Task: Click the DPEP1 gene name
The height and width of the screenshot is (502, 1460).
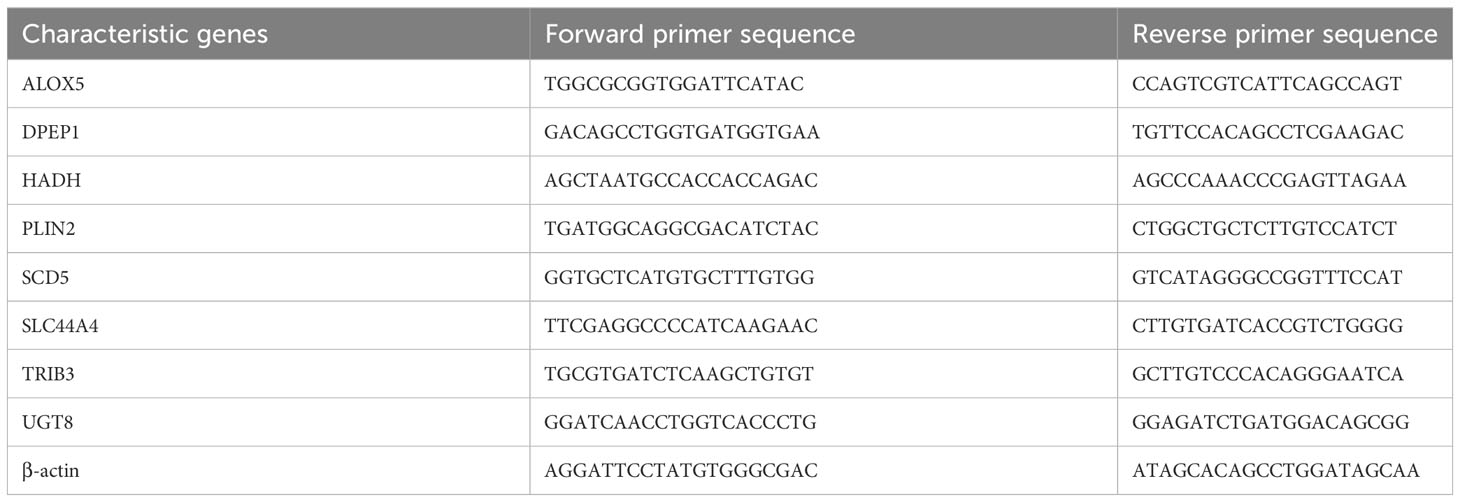Action: click(49, 132)
